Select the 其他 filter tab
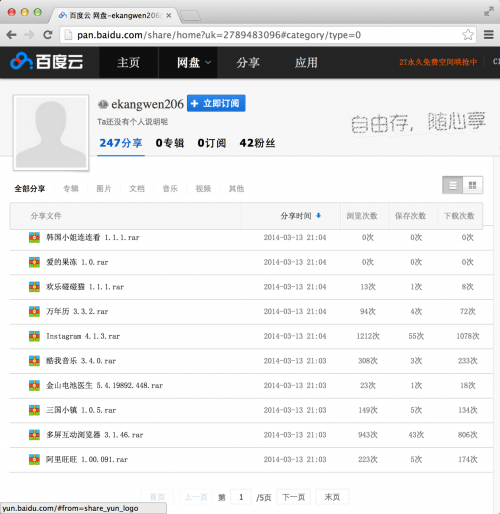 click(x=236, y=189)
